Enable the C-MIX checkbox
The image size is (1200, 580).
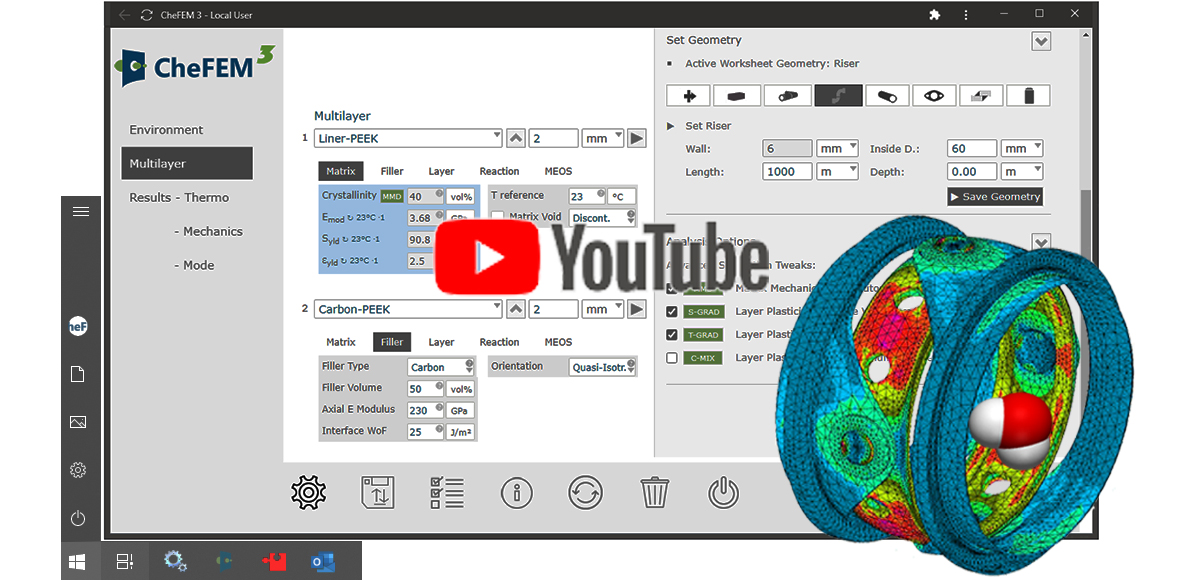coord(672,357)
